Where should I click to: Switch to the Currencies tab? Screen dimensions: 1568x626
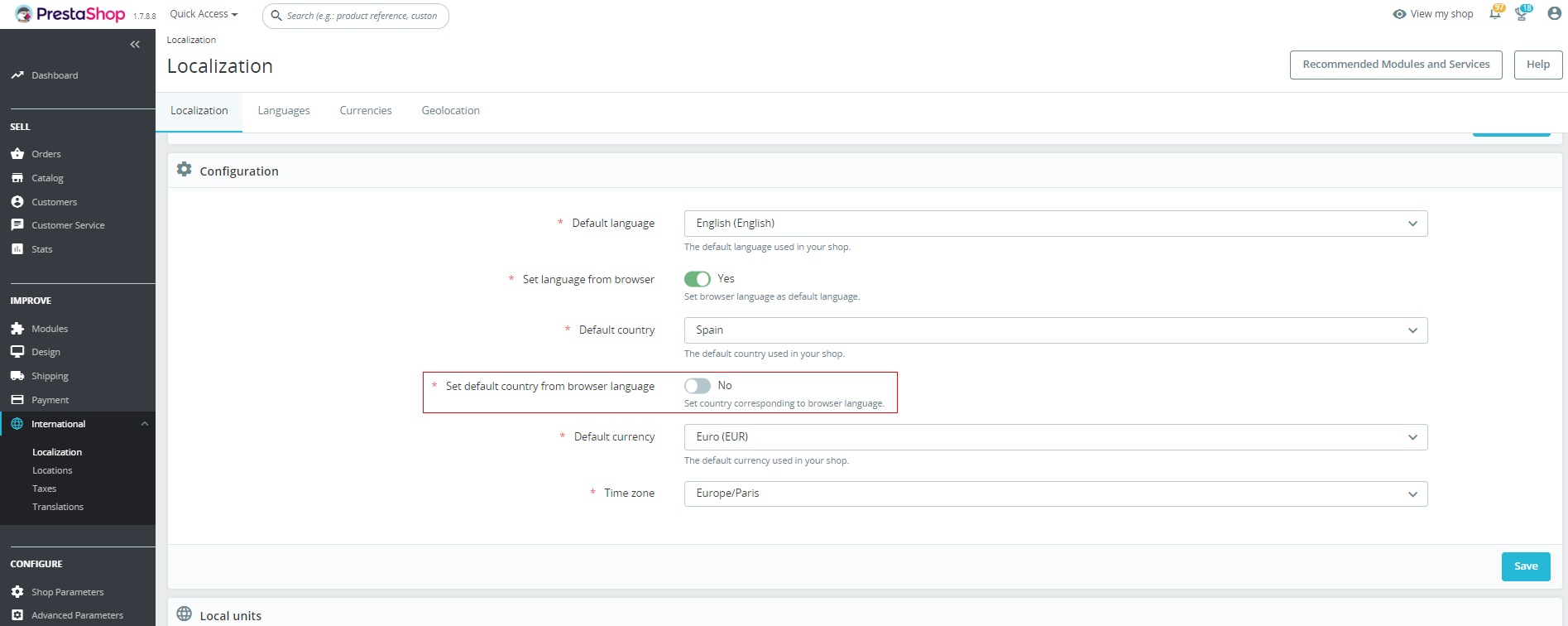tap(366, 111)
